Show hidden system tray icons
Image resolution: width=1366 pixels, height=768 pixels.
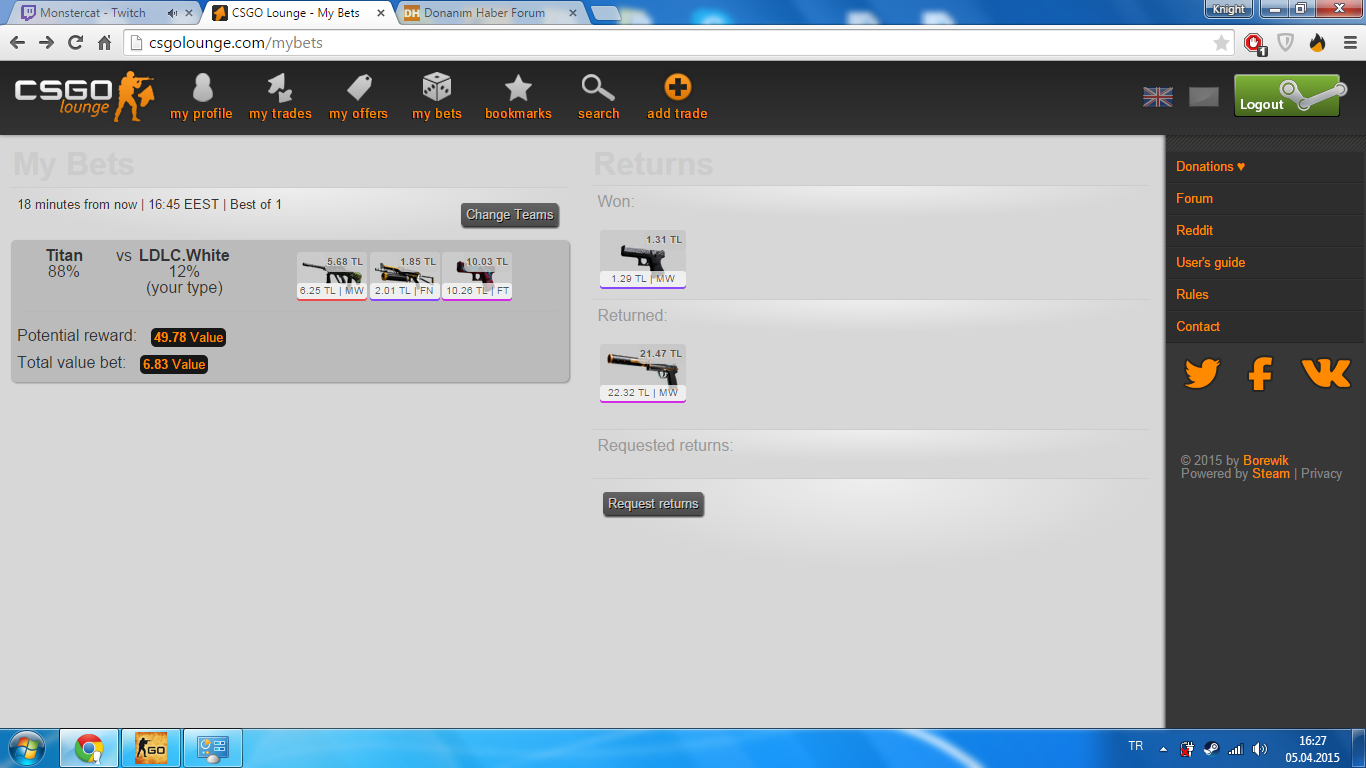pyautogui.click(x=1163, y=748)
